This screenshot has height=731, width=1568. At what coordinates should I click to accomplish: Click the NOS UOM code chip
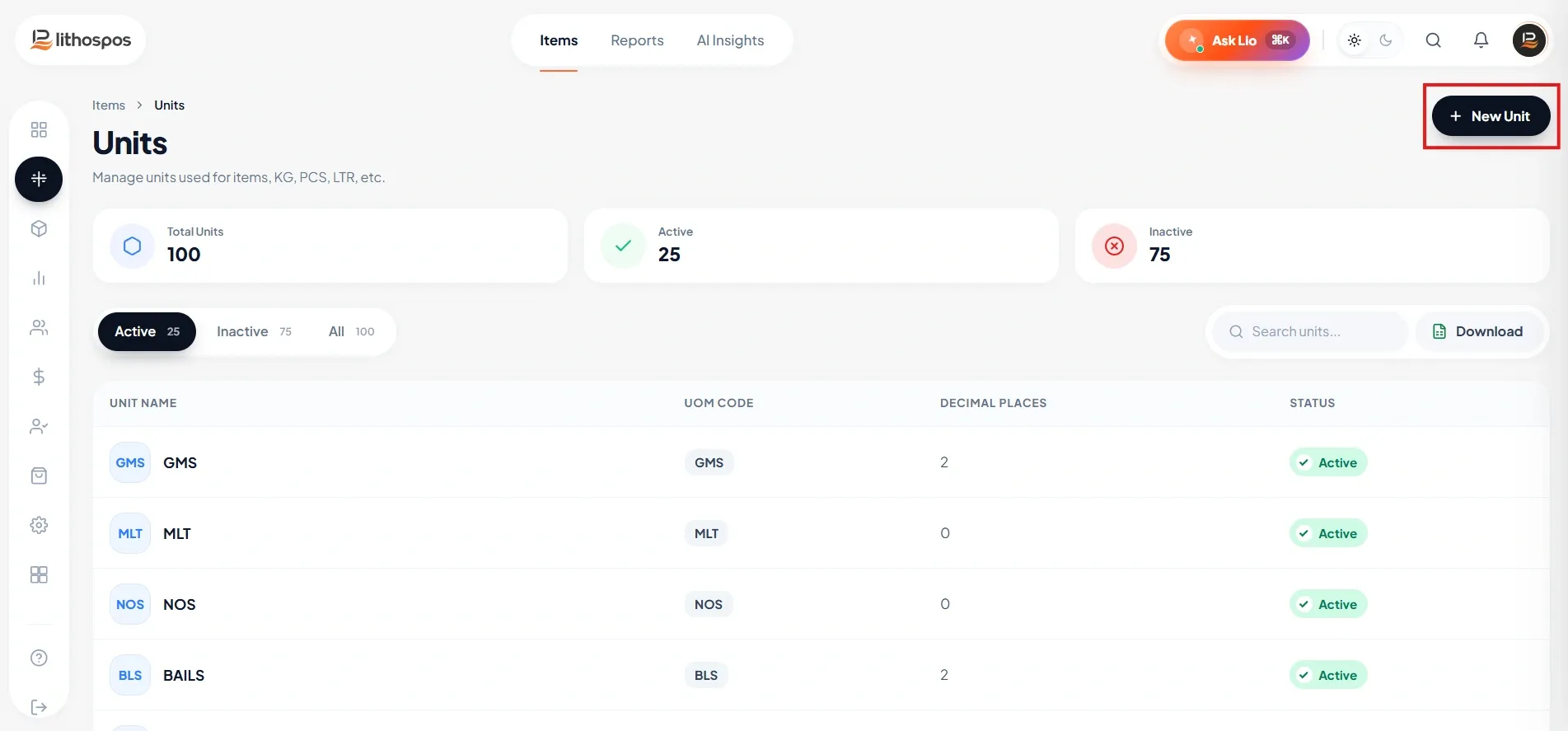tap(709, 604)
